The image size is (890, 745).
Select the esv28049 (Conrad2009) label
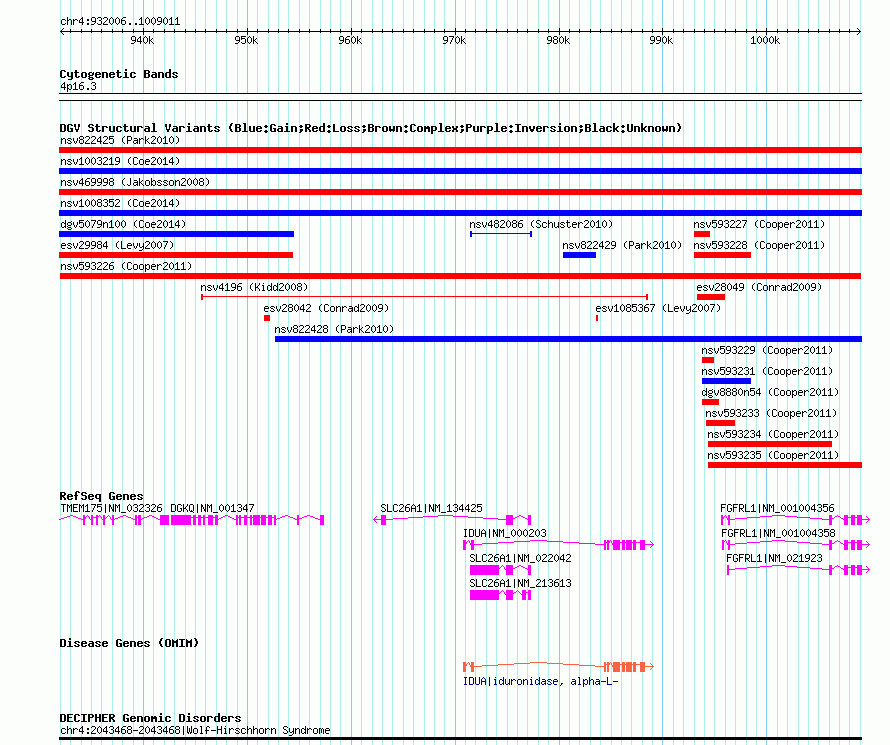759,287
